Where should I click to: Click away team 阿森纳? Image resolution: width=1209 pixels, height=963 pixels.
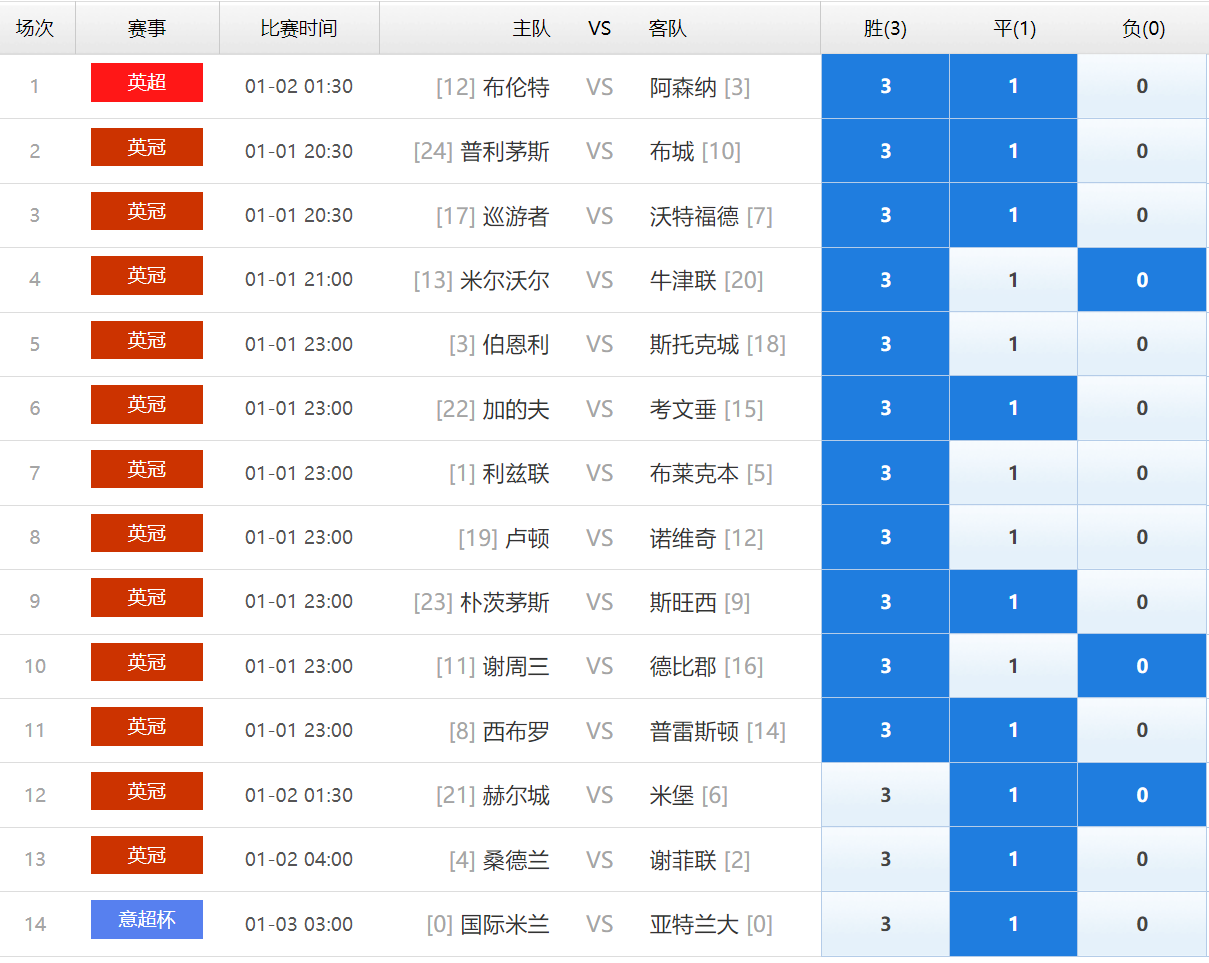[x=684, y=87]
